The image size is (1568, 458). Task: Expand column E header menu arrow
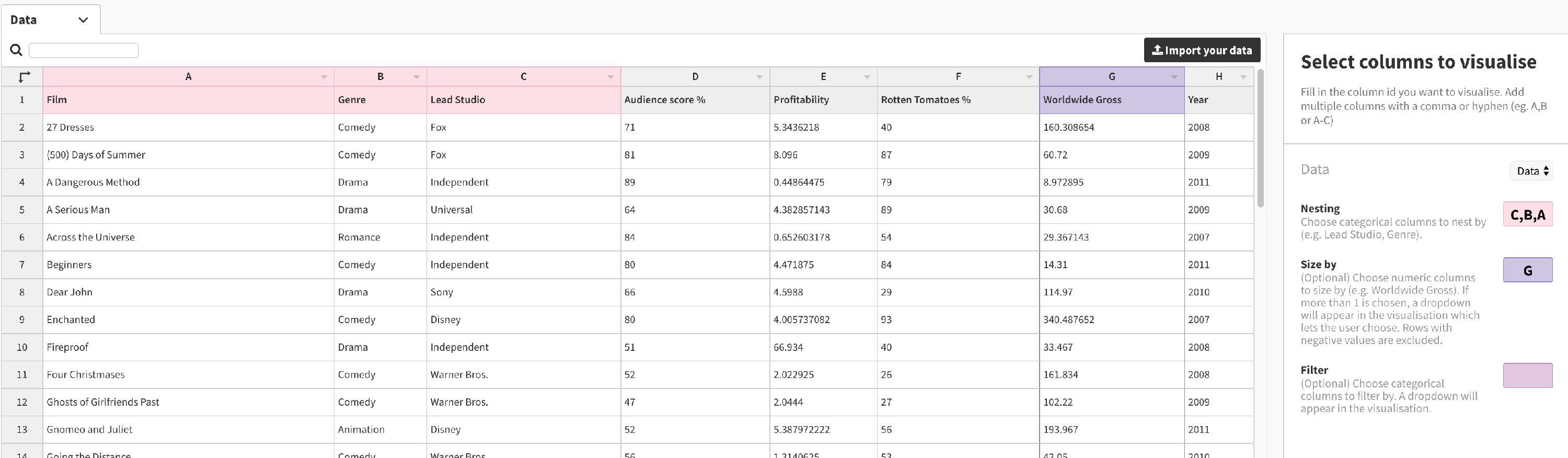pos(867,77)
